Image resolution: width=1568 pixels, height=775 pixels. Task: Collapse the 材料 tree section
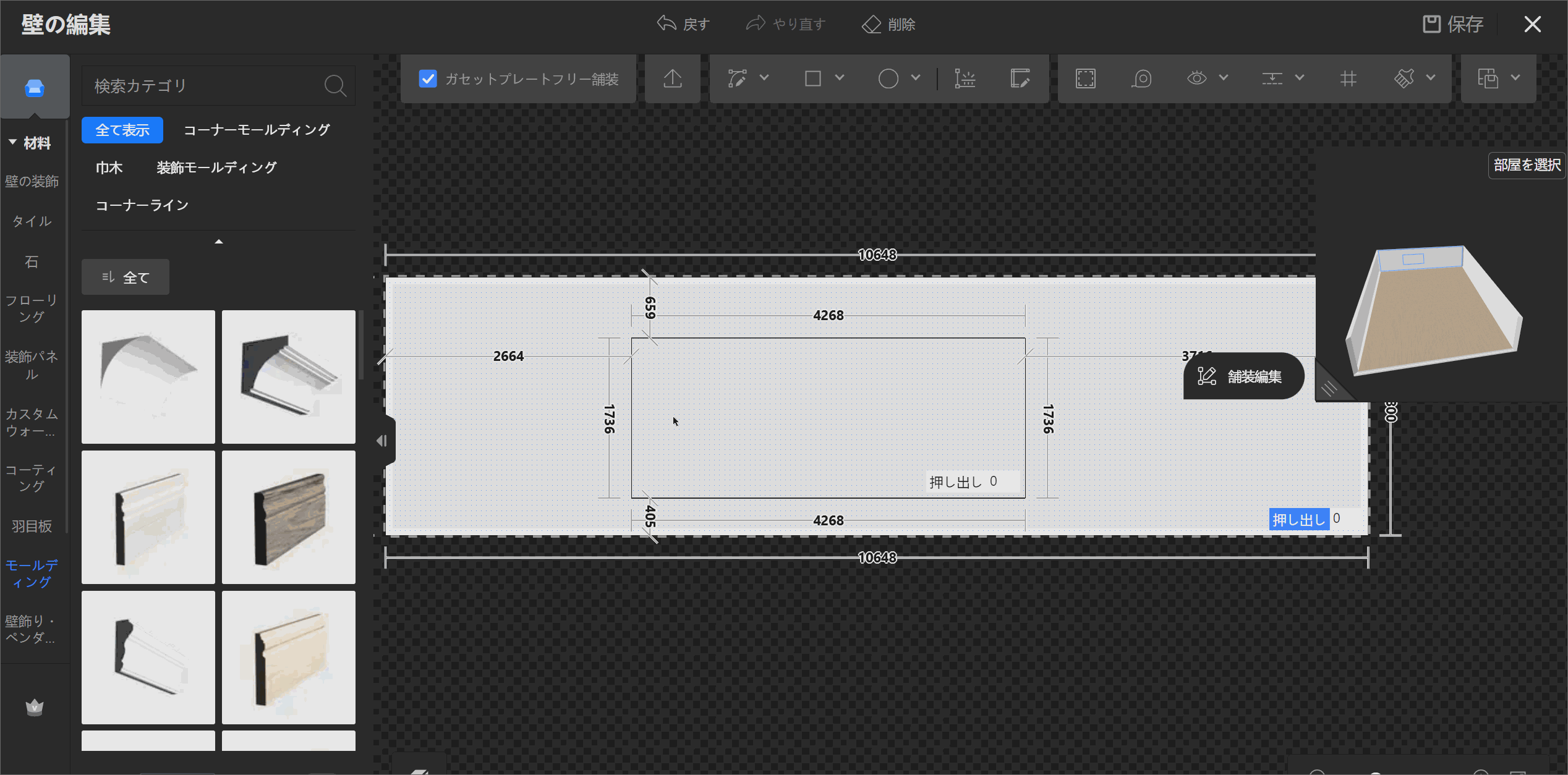(12, 142)
